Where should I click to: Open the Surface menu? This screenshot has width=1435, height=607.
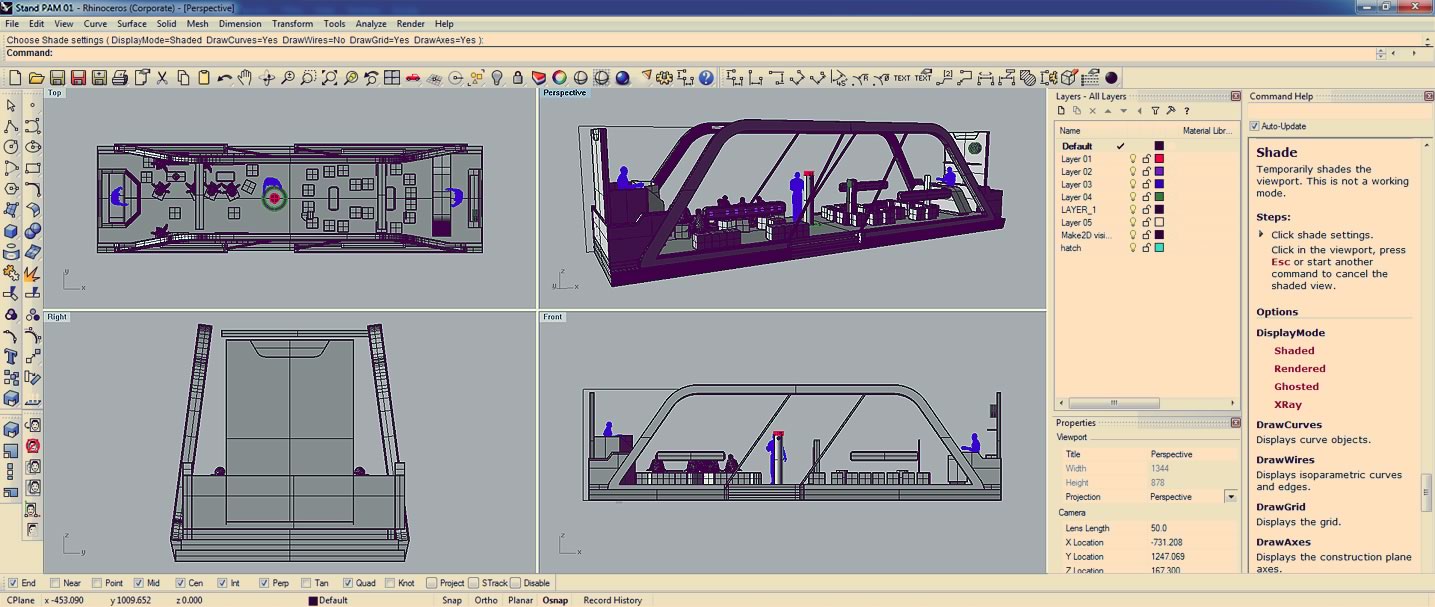point(131,24)
